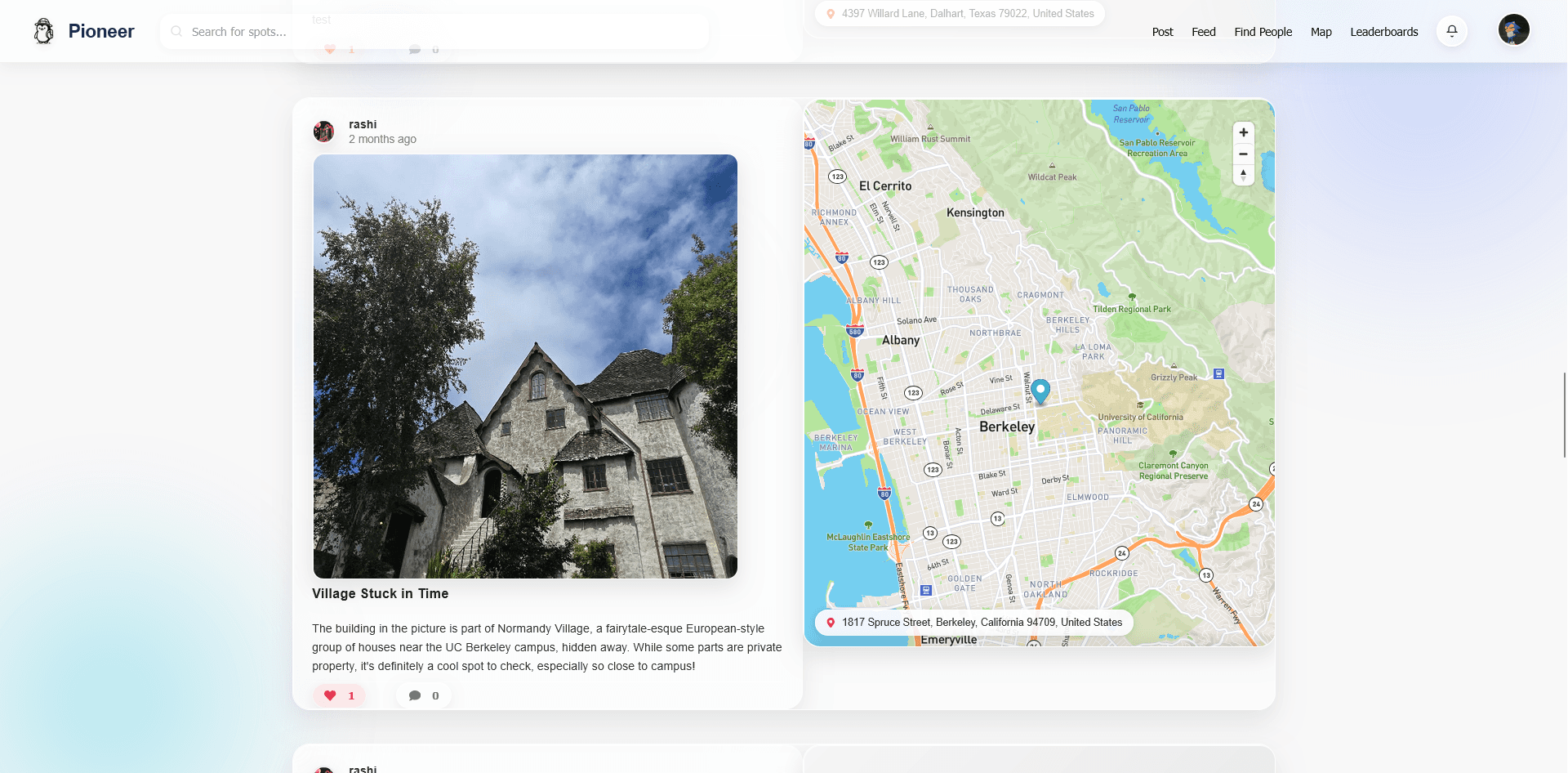This screenshot has width=1568, height=773.
Task: Open the user profile avatar menu
Action: 1513,30
